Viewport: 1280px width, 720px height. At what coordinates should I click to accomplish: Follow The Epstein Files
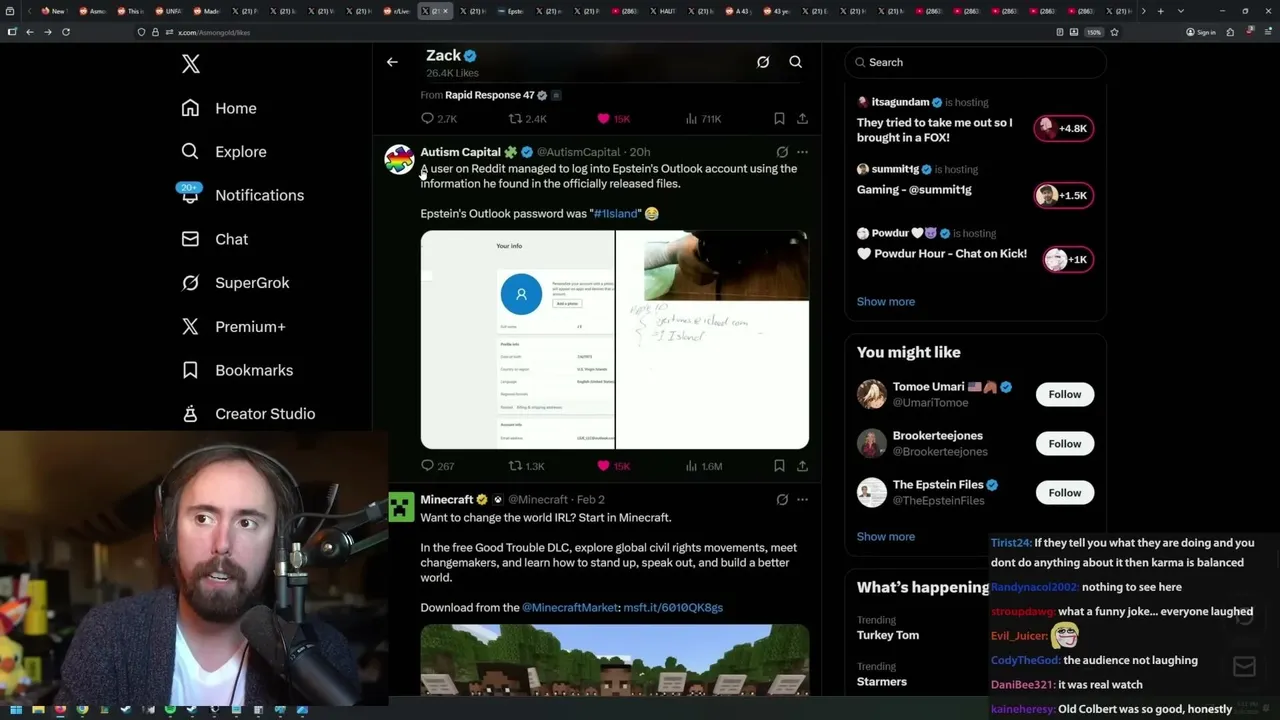click(1065, 492)
